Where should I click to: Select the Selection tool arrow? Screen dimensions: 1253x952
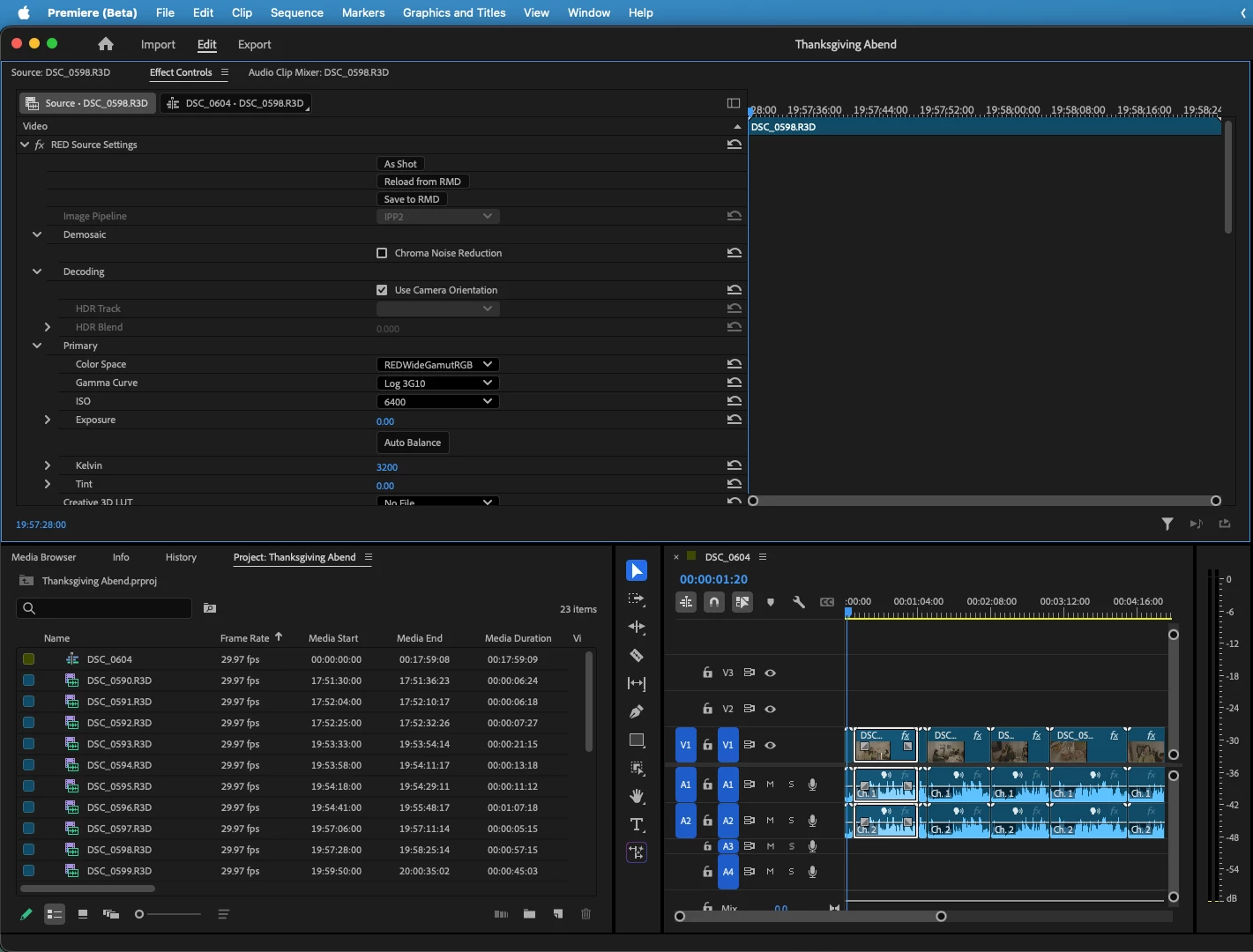(x=637, y=570)
